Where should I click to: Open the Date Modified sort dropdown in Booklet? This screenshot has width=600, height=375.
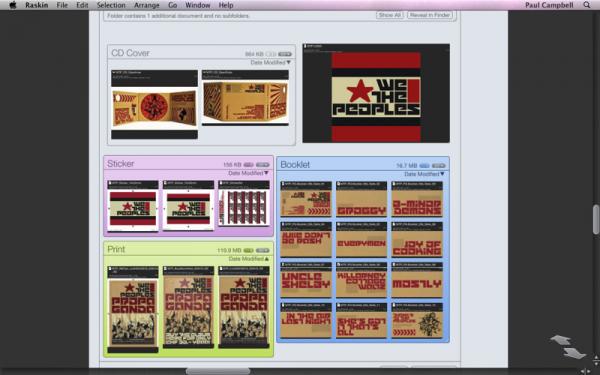coord(424,174)
